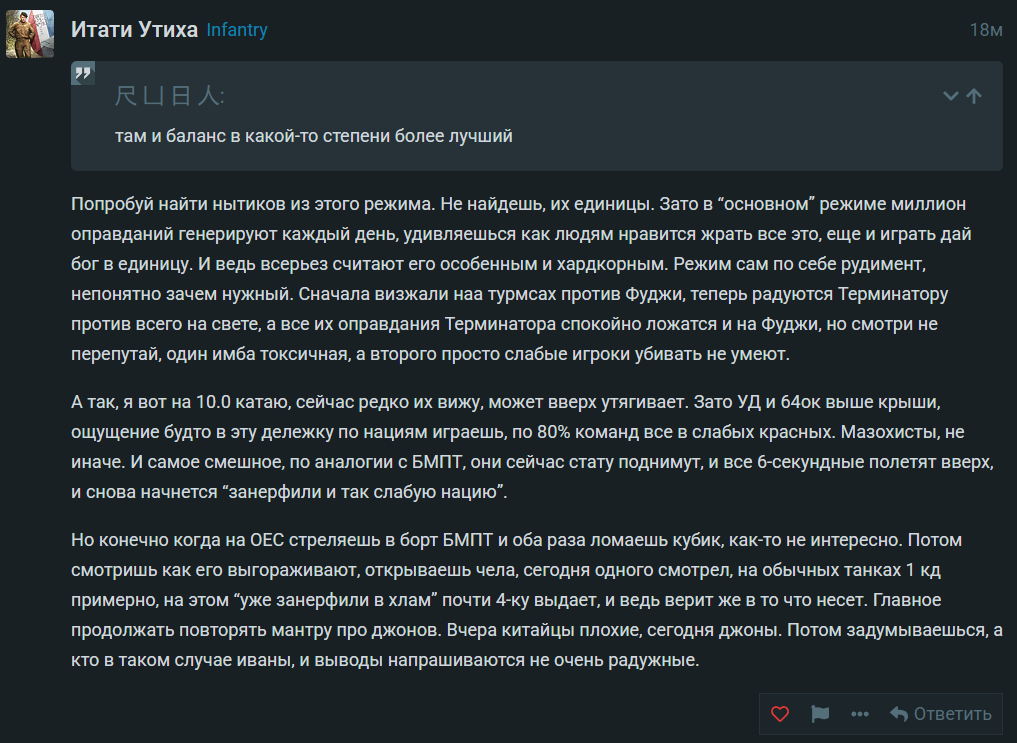
Task: Click the Infantry user title
Action: (x=237, y=30)
